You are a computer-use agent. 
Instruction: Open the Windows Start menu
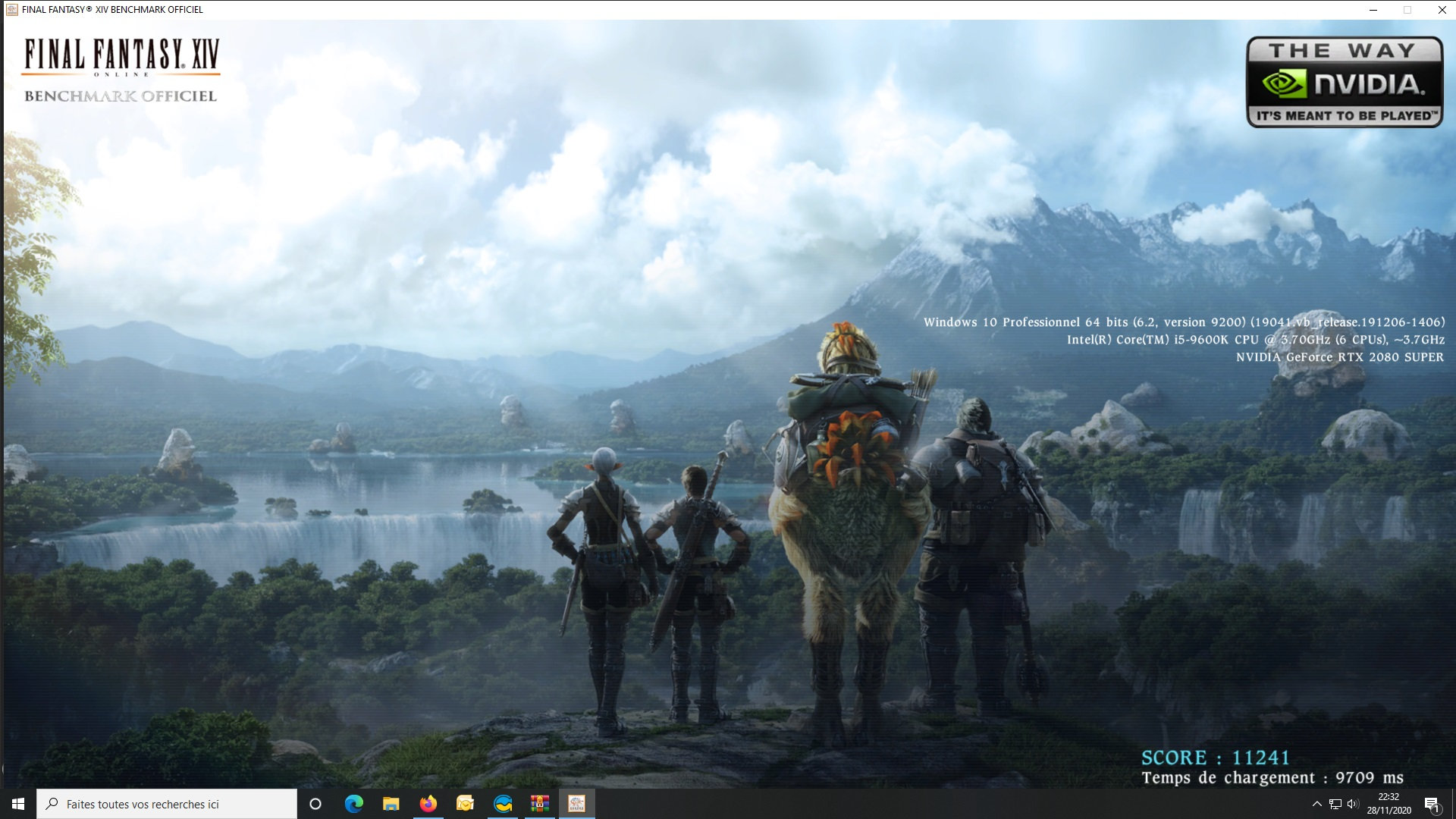(18, 804)
